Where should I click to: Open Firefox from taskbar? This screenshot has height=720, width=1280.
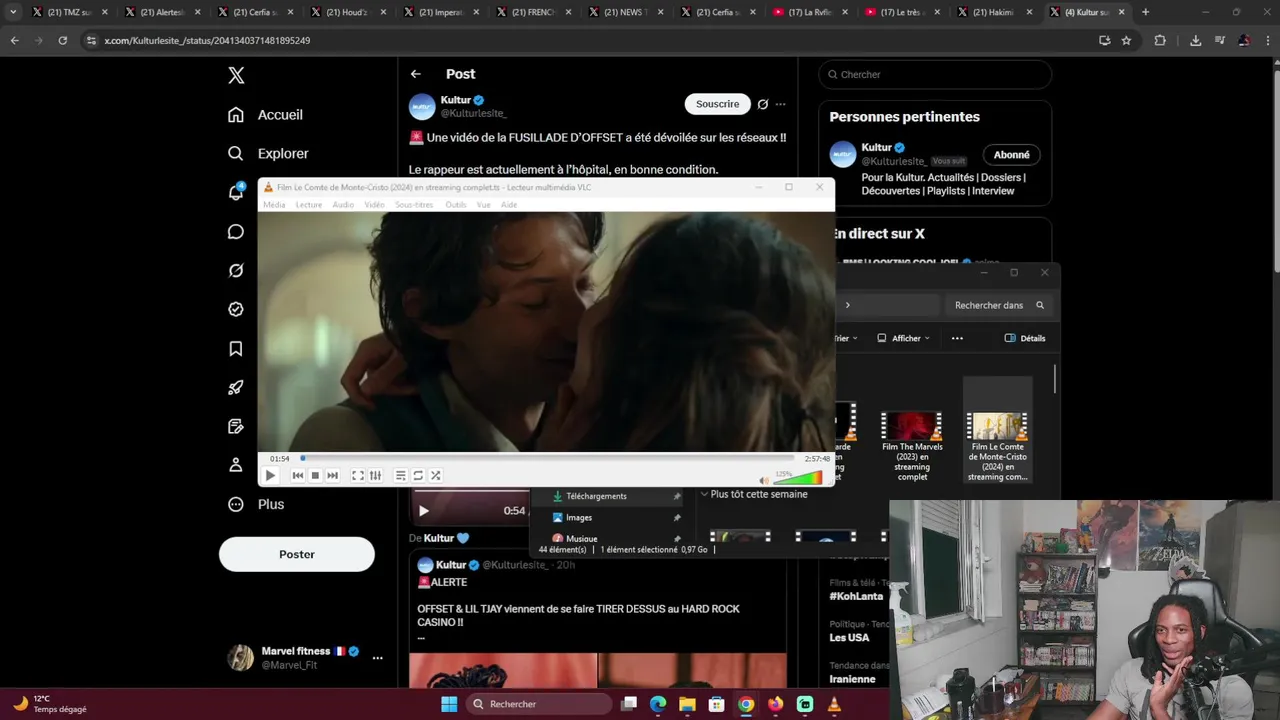coord(776,704)
